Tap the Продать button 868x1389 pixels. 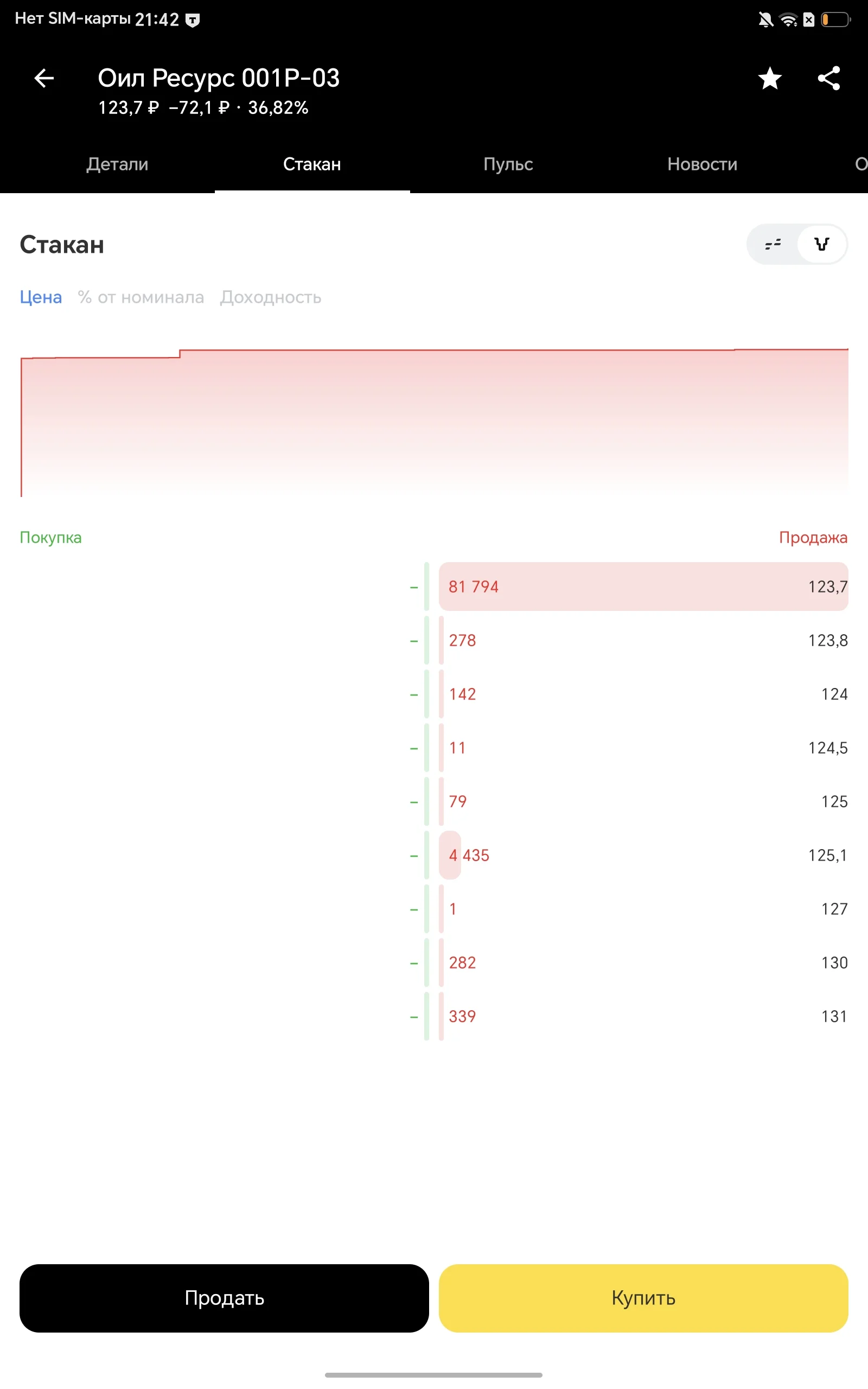point(224,1298)
